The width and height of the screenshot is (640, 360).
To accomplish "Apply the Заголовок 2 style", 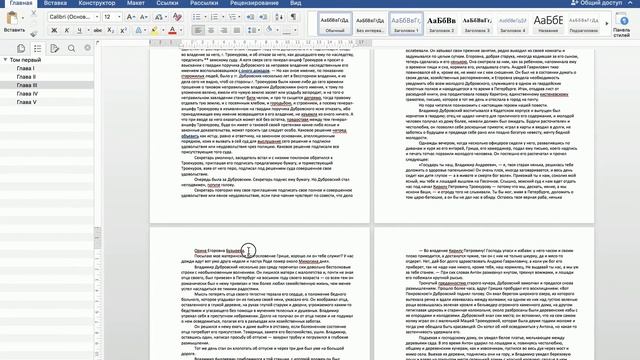I will point(441,23).
